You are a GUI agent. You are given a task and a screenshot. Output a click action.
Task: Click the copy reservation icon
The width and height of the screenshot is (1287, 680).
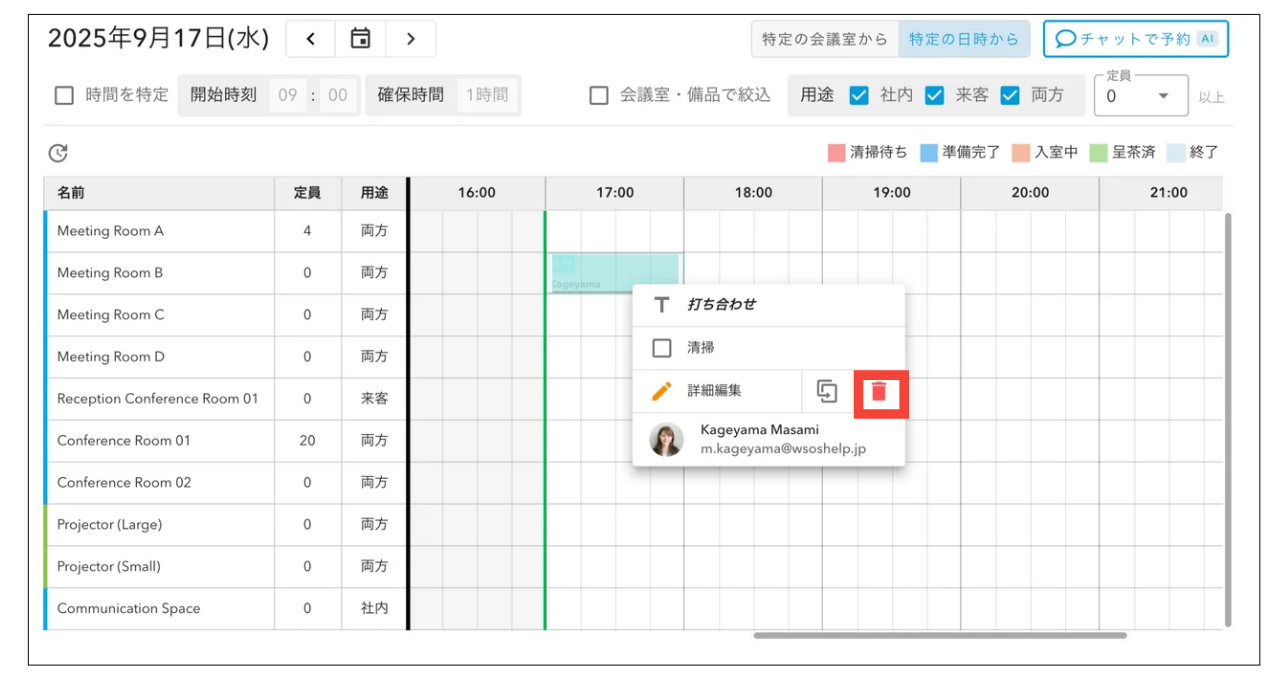point(827,392)
